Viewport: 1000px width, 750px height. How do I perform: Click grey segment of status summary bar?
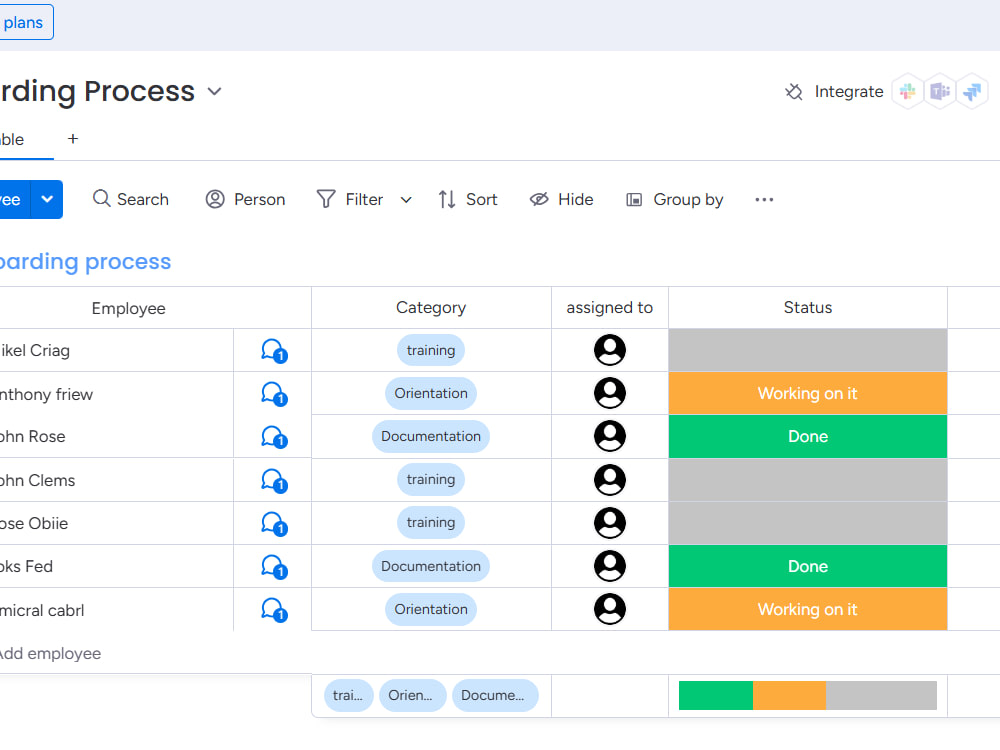881,695
